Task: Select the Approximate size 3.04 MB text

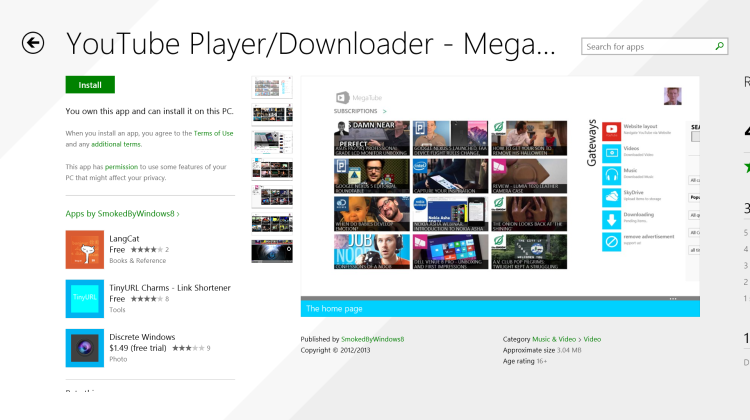Action: click(x=542, y=350)
